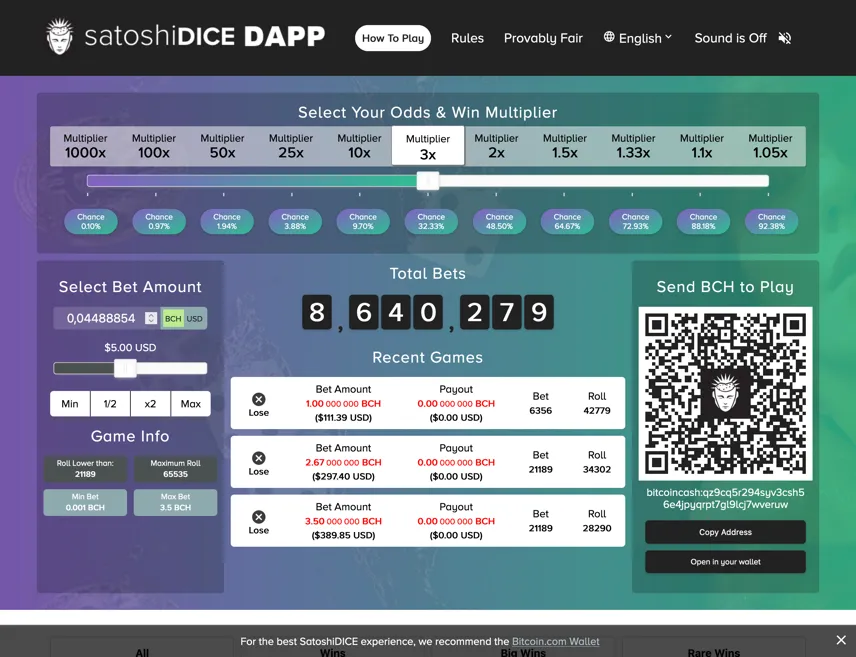This screenshot has width=856, height=657.
Task: Select the 25x multiplier
Action: click(x=290, y=146)
